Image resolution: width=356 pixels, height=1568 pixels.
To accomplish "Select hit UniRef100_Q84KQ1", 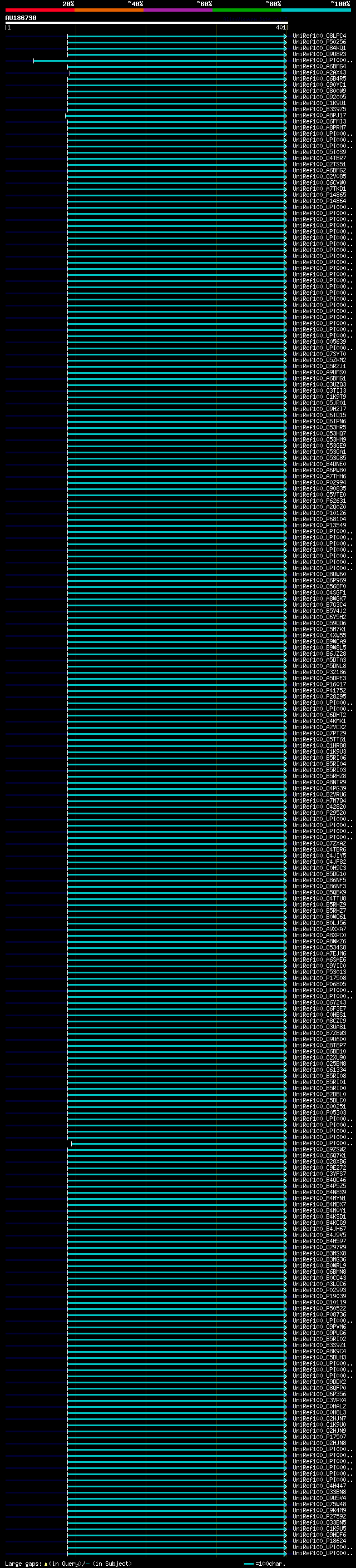I will pyautogui.click(x=319, y=48).
